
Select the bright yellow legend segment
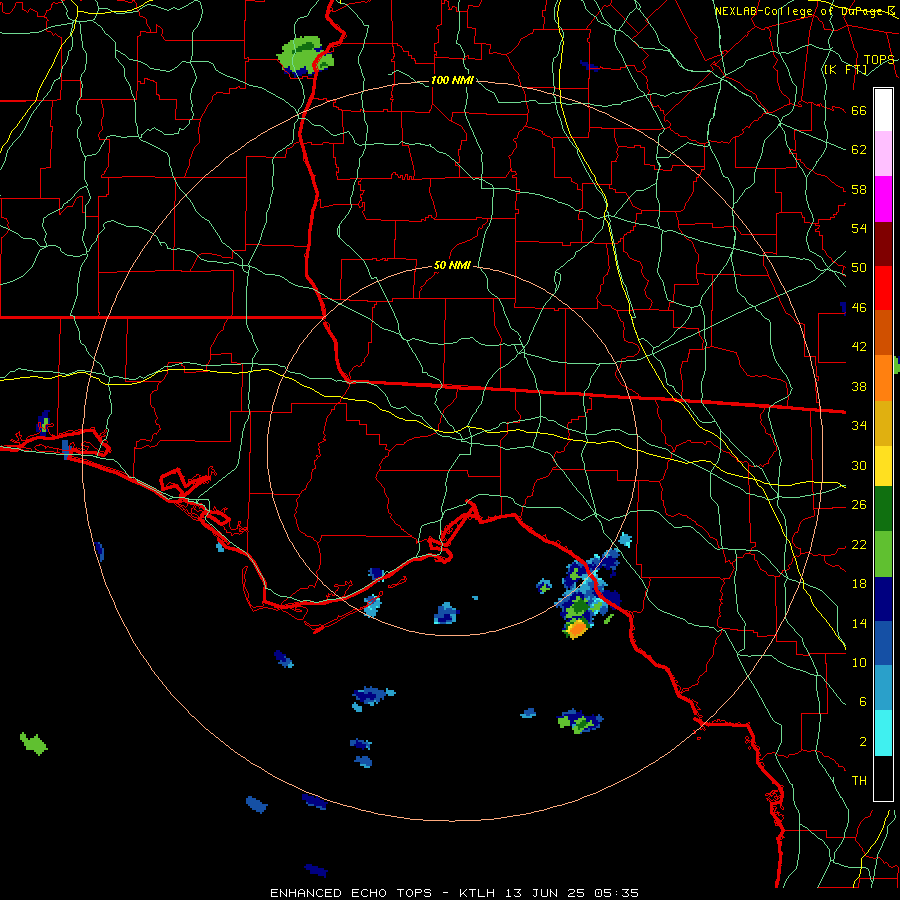[883, 466]
